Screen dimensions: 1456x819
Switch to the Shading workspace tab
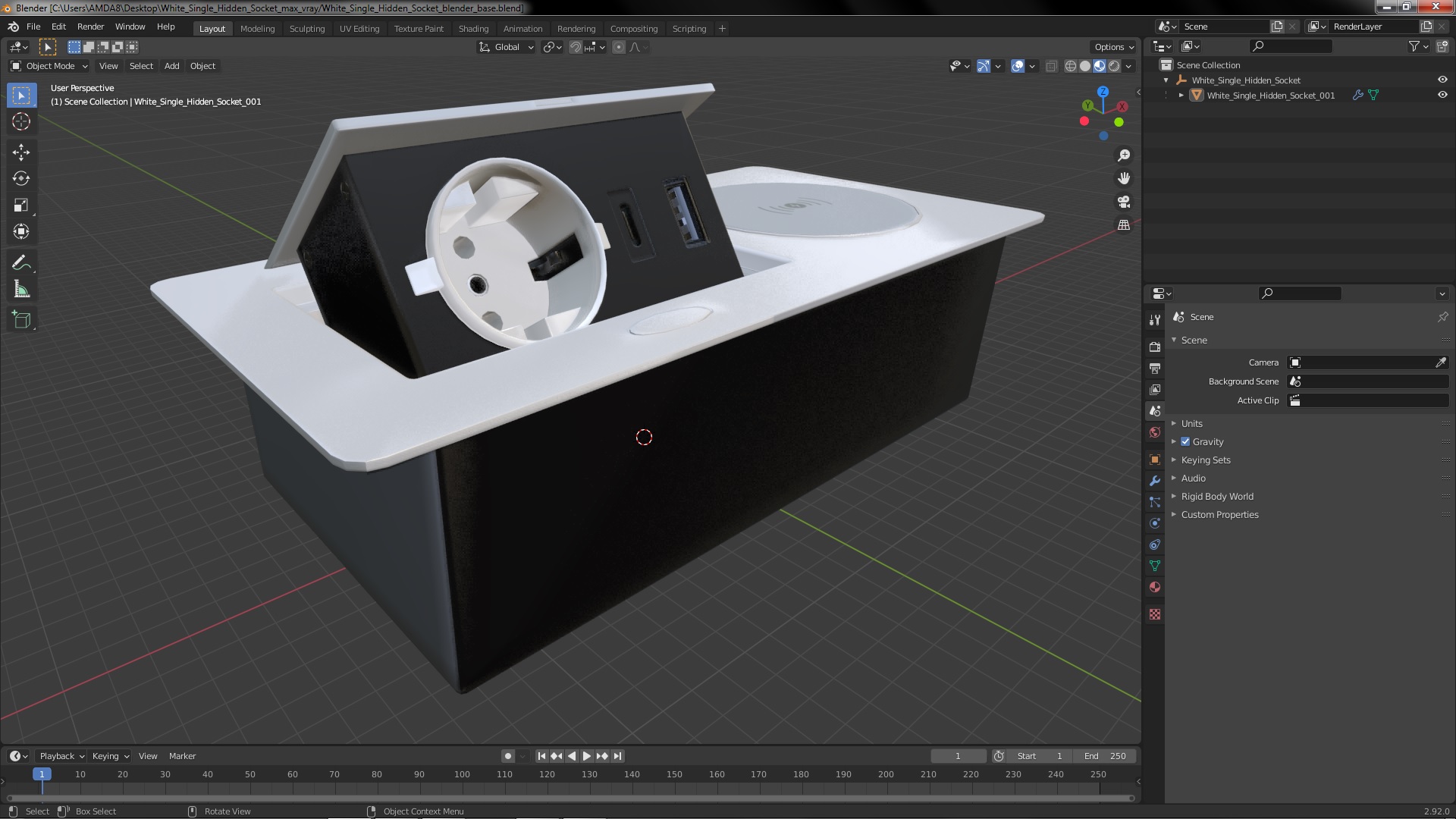point(473,29)
